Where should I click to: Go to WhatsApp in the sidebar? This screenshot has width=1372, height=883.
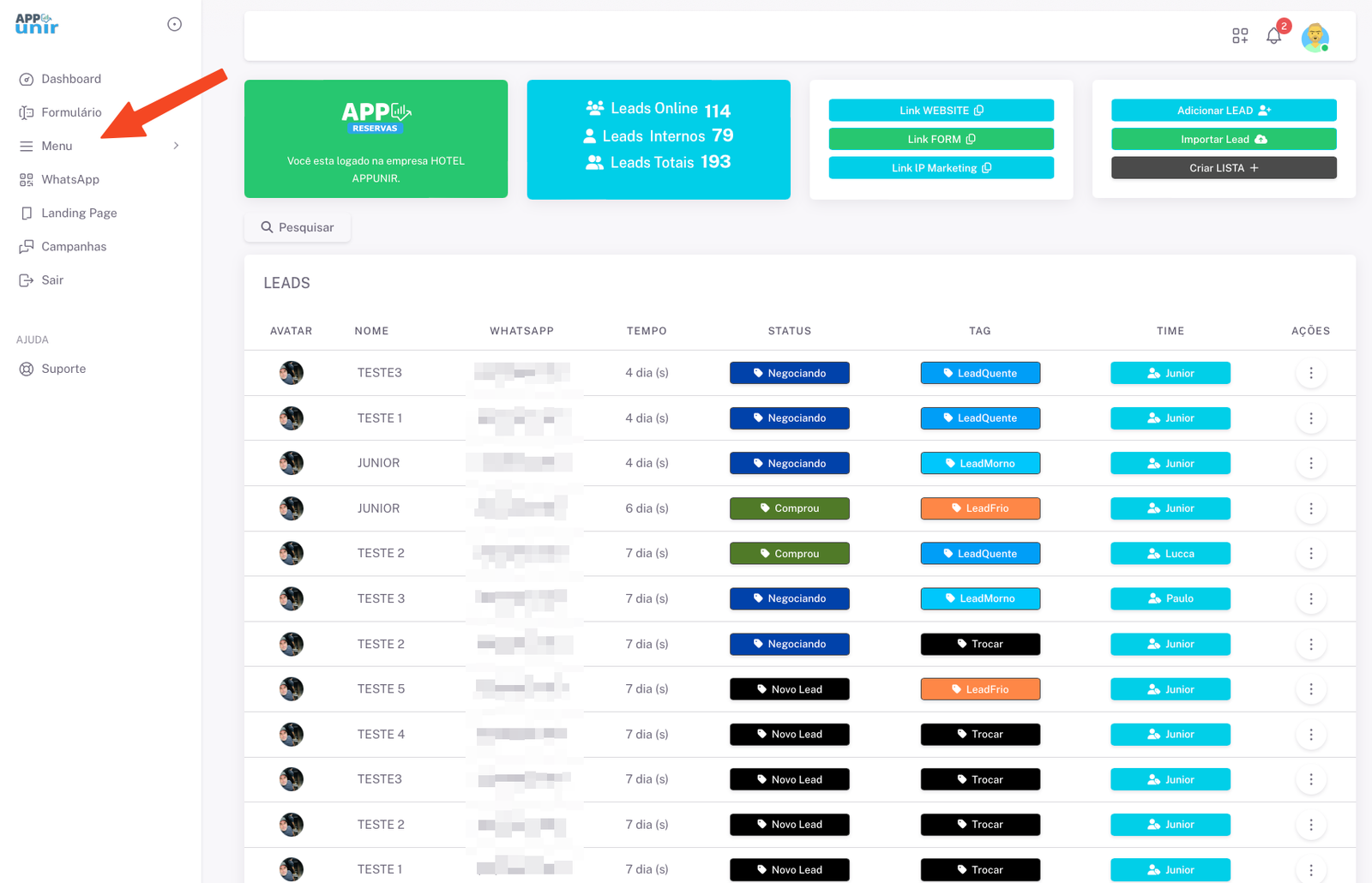pyautogui.click(x=69, y=179)
